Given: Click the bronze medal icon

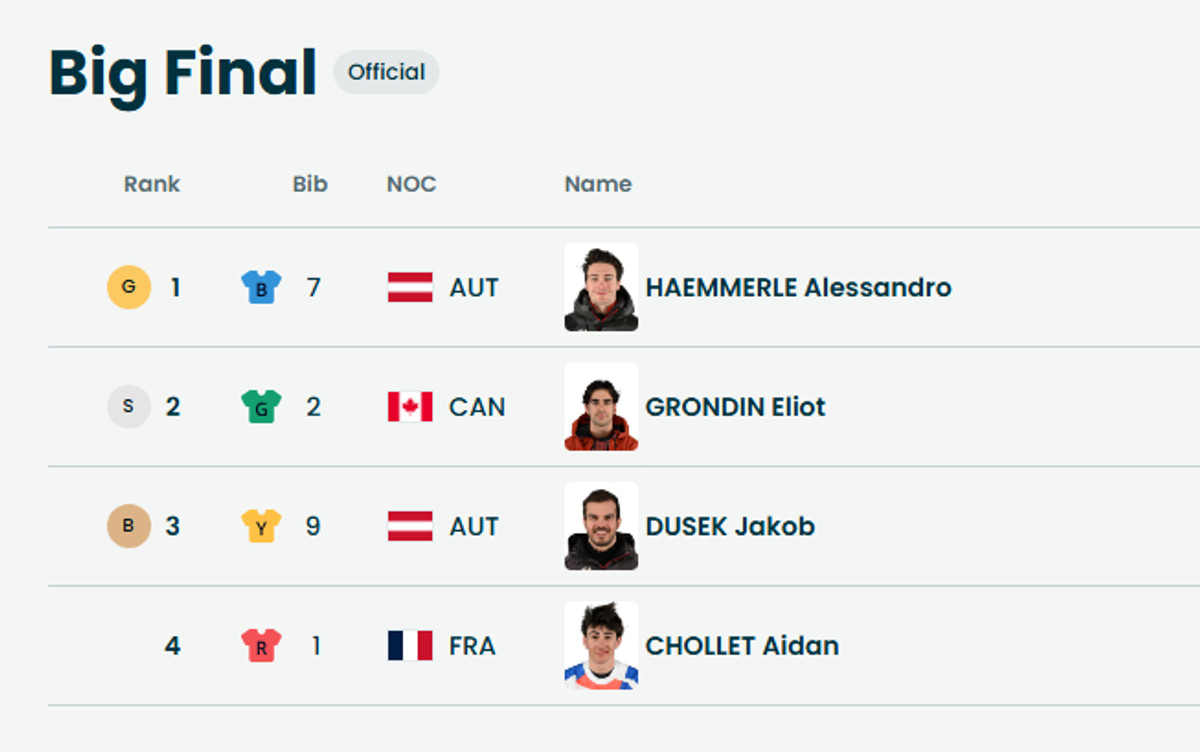Looking at the screenshot, I should click(x=129, y=526).
